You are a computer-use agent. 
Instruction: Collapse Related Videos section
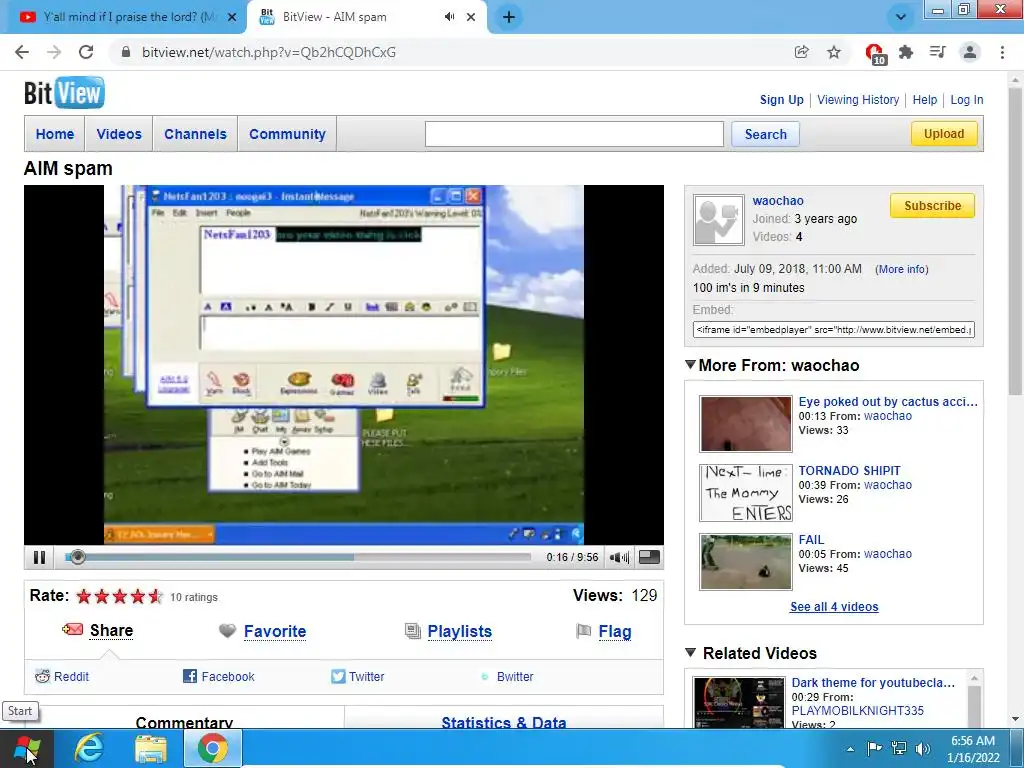click(x=690, y=652)
